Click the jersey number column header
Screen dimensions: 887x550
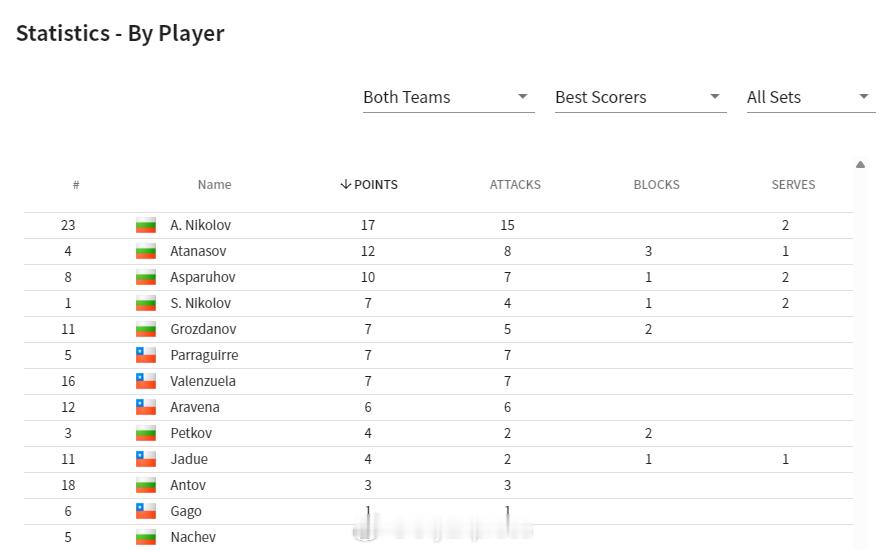(76, 184)
